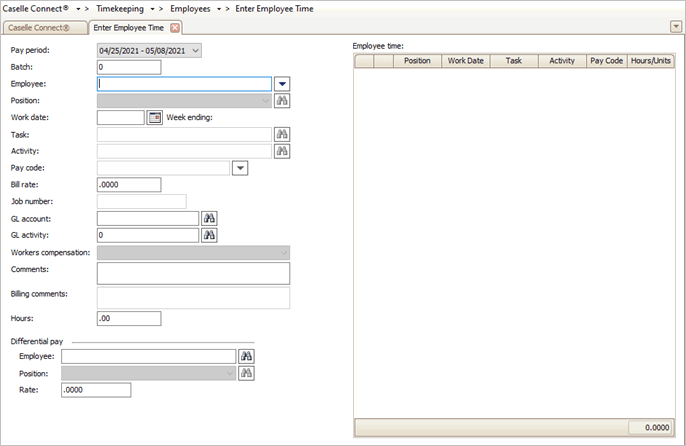
Task: Open the calendar picker for Work date
Action: pyautogui.click(x=154, y=118)
